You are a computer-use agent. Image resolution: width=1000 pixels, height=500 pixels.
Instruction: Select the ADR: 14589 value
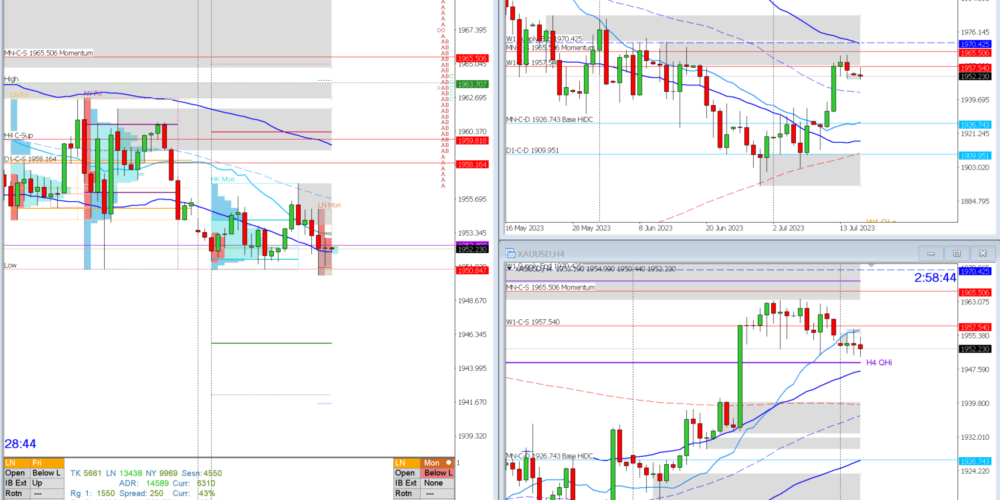click(145, 484)
